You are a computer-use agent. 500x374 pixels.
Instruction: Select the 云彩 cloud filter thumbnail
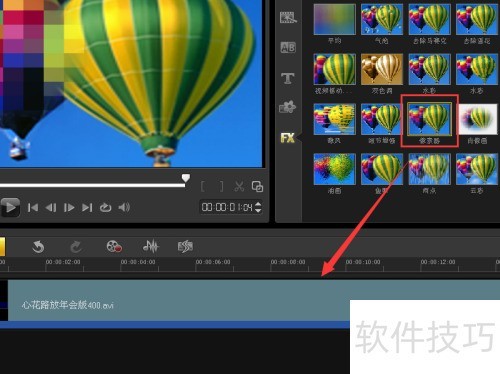pos(477,169)
